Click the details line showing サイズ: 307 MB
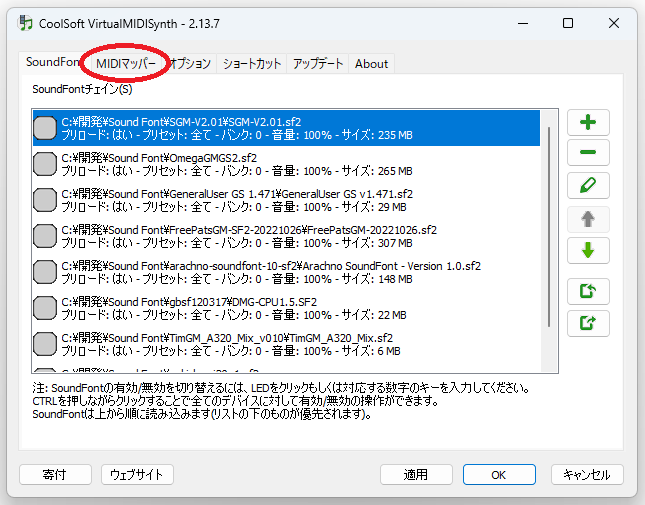Image resolution: width=645 pixels, height=505 pixels. tap(237, 243)
